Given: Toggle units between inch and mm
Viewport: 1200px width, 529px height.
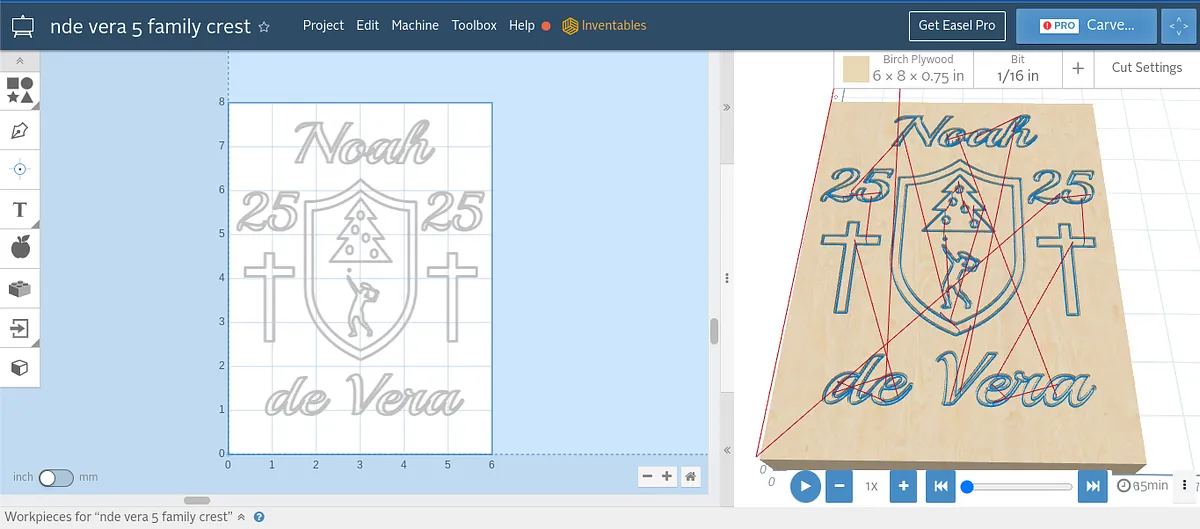Looking at the screenshot, I should click(x=56, y=478).
